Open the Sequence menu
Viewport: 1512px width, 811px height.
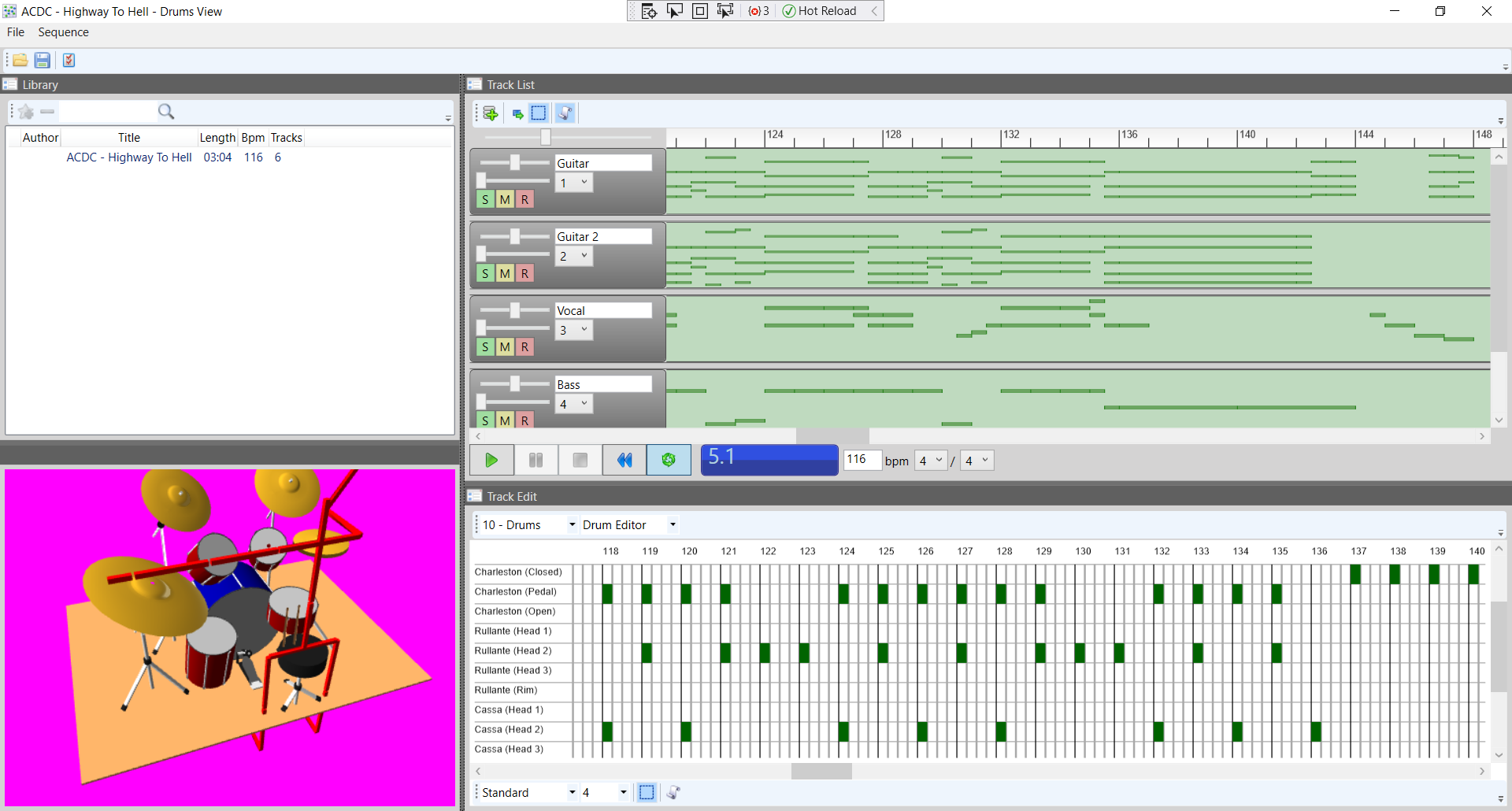coord(63,32)
